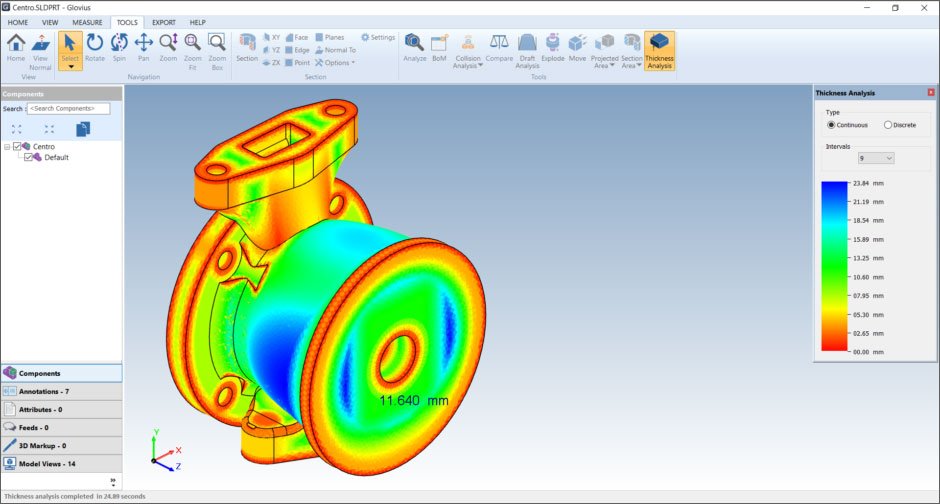Open the Feeds - 0 section
Viewport: 940px width, 504px height.
pos(61,427)
